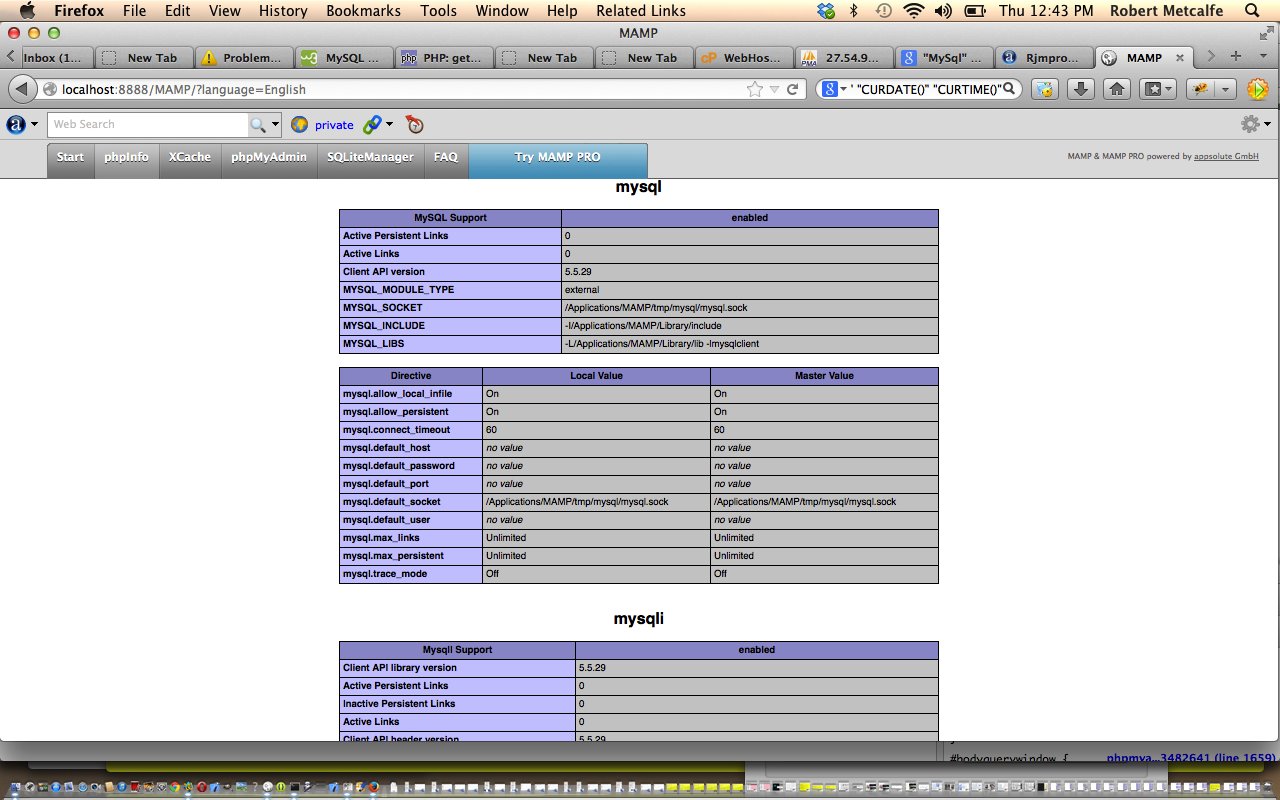Open battery status menu icon

point(973,11)
